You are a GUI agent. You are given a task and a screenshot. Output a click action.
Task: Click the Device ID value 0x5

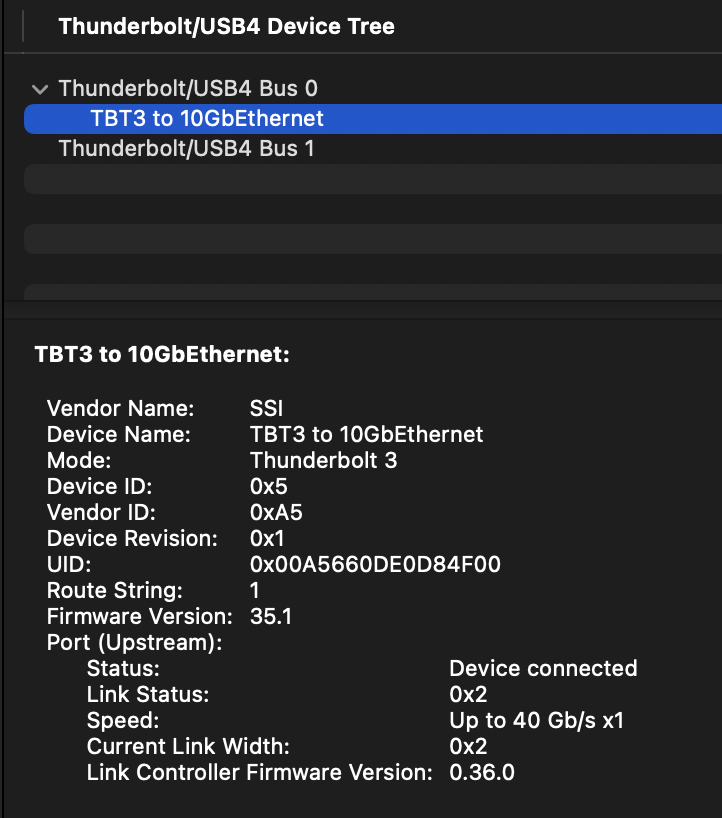tap(269, 487)
